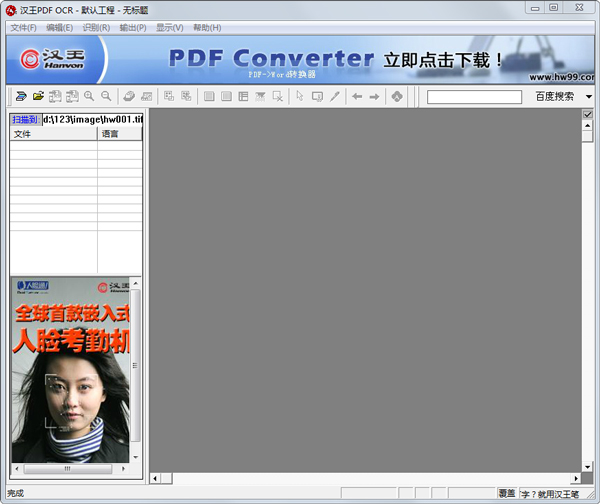Click the deskew image toolbar icon
The height and width of the screenshot is (504, 600).
pos(147,96)
